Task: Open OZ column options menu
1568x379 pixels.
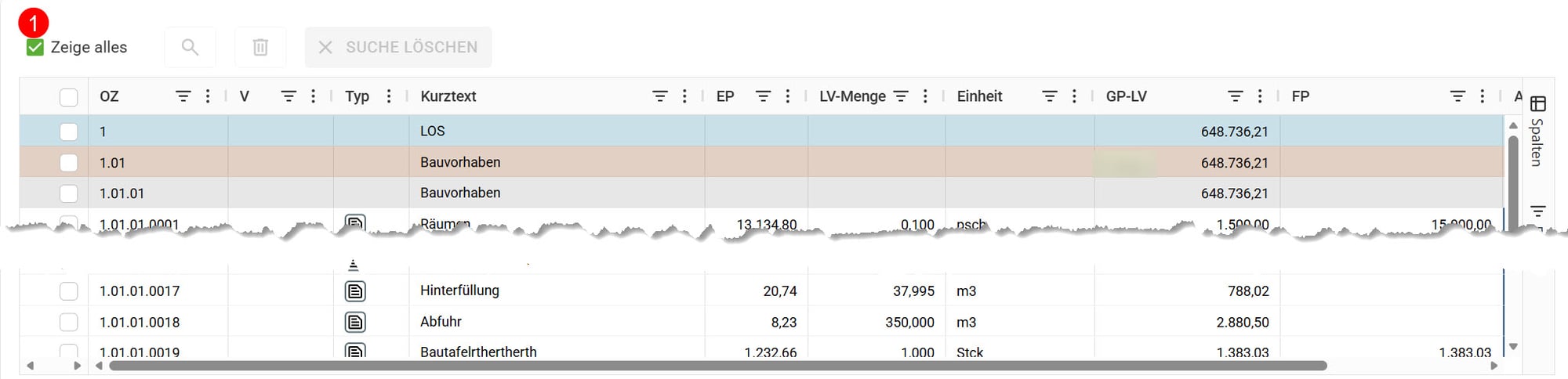Action: coord(208,96)
